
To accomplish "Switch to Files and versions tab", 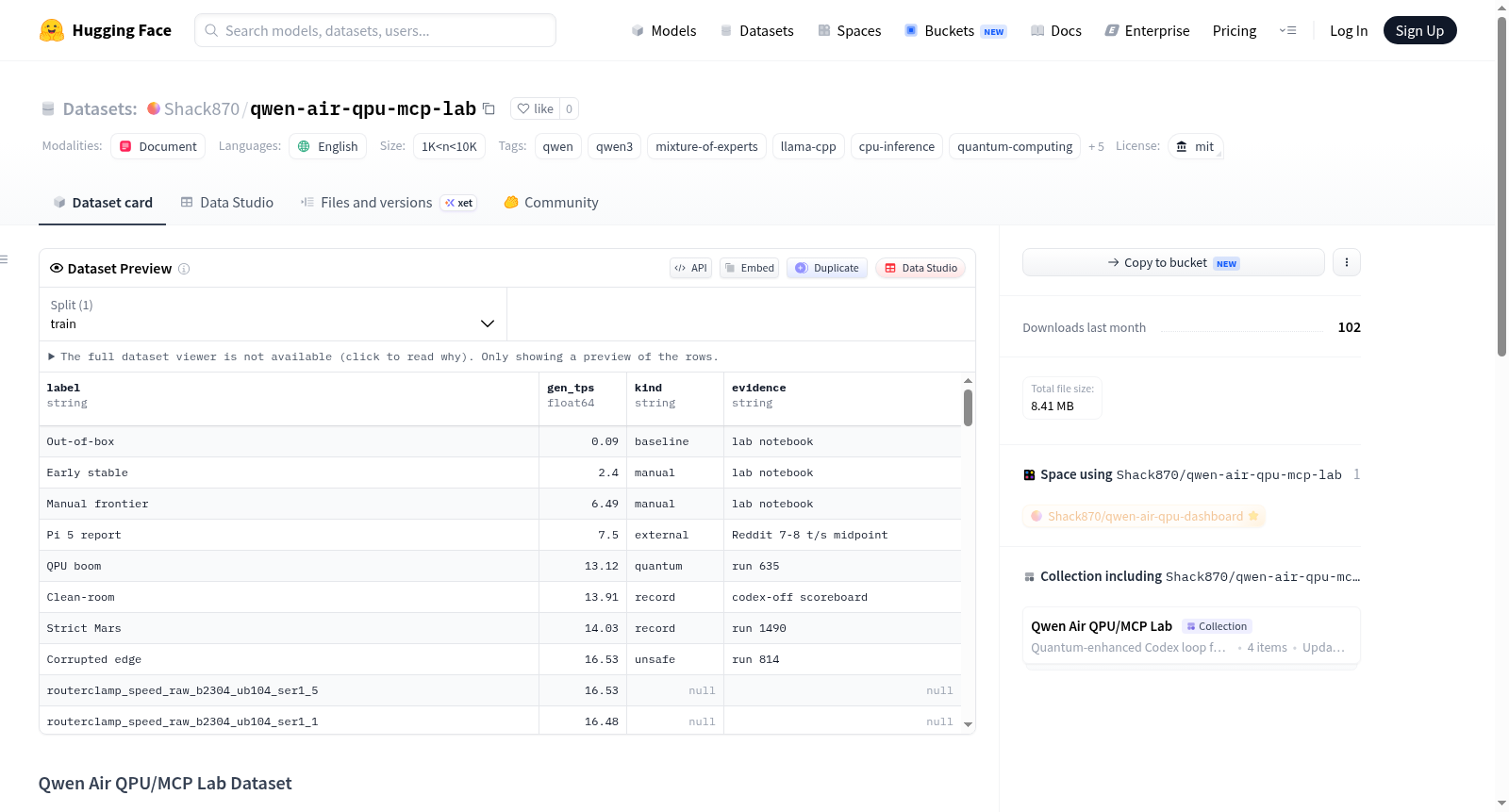I will point(389,203).
